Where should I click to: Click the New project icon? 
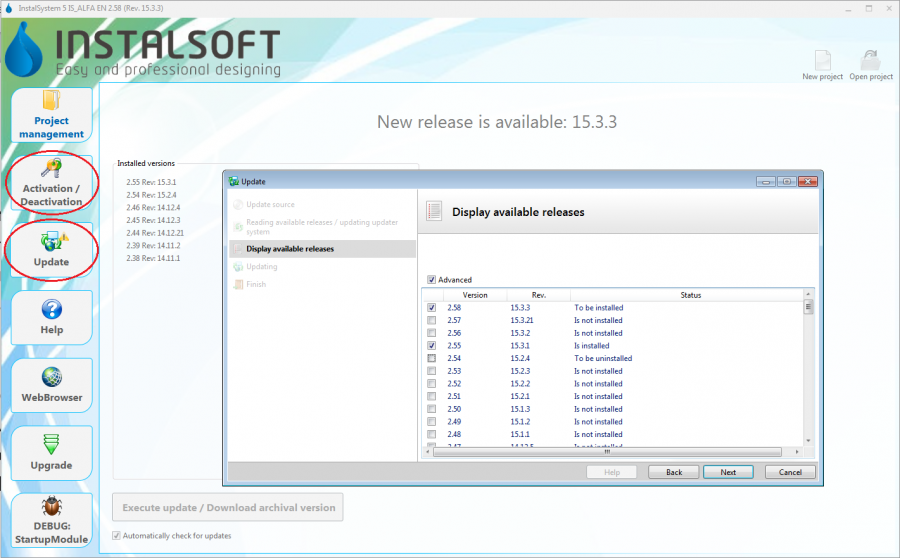point(822,62)
